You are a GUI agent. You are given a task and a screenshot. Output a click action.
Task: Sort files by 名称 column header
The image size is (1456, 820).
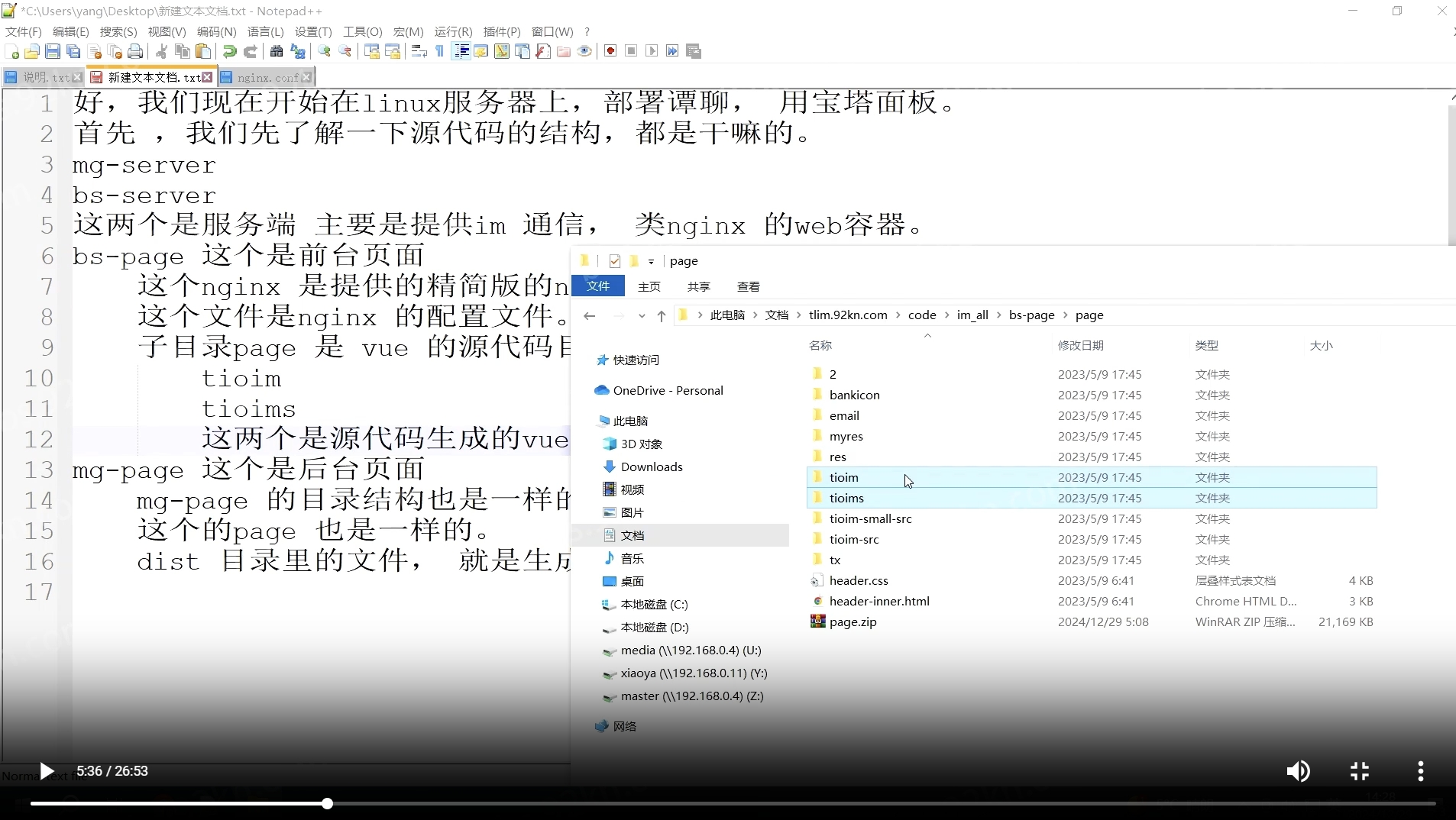[820, 345]
